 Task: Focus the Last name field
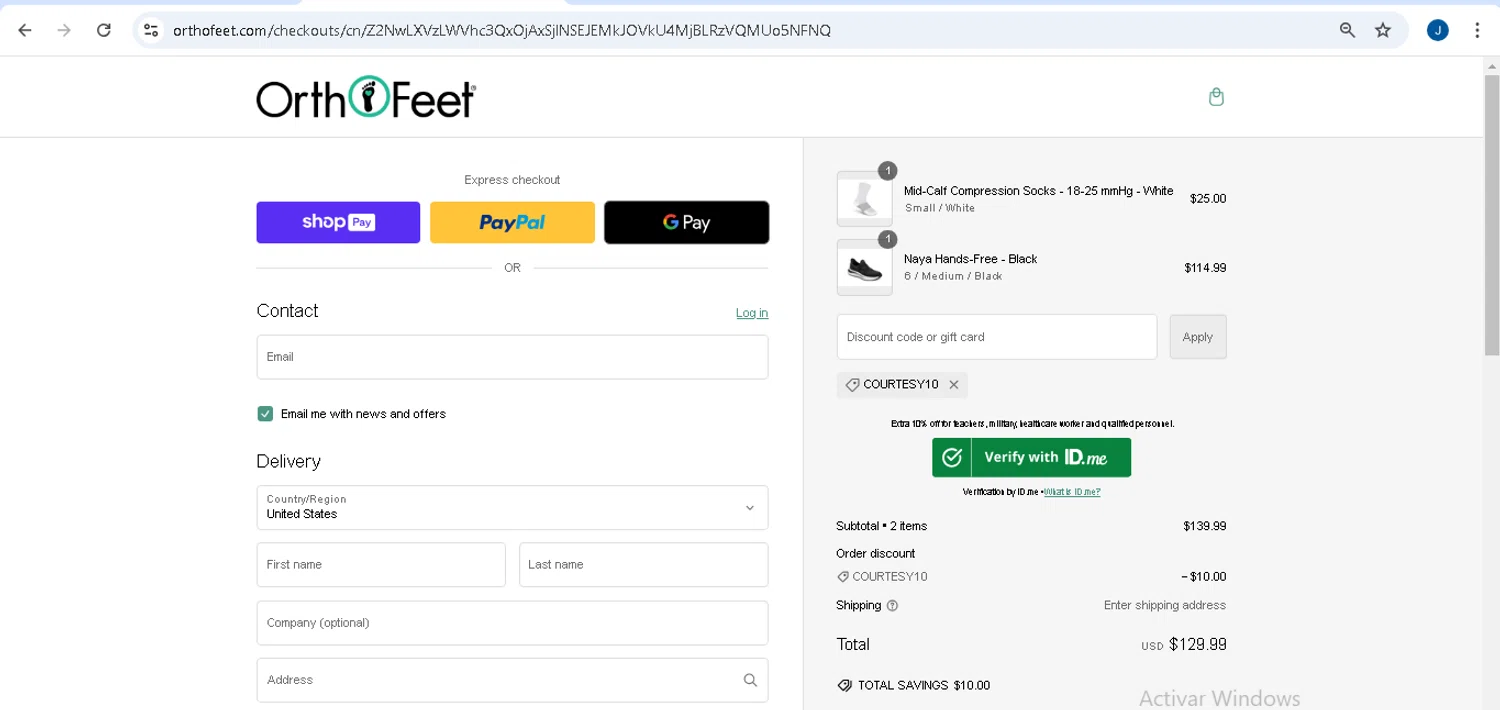coord(643,565)
